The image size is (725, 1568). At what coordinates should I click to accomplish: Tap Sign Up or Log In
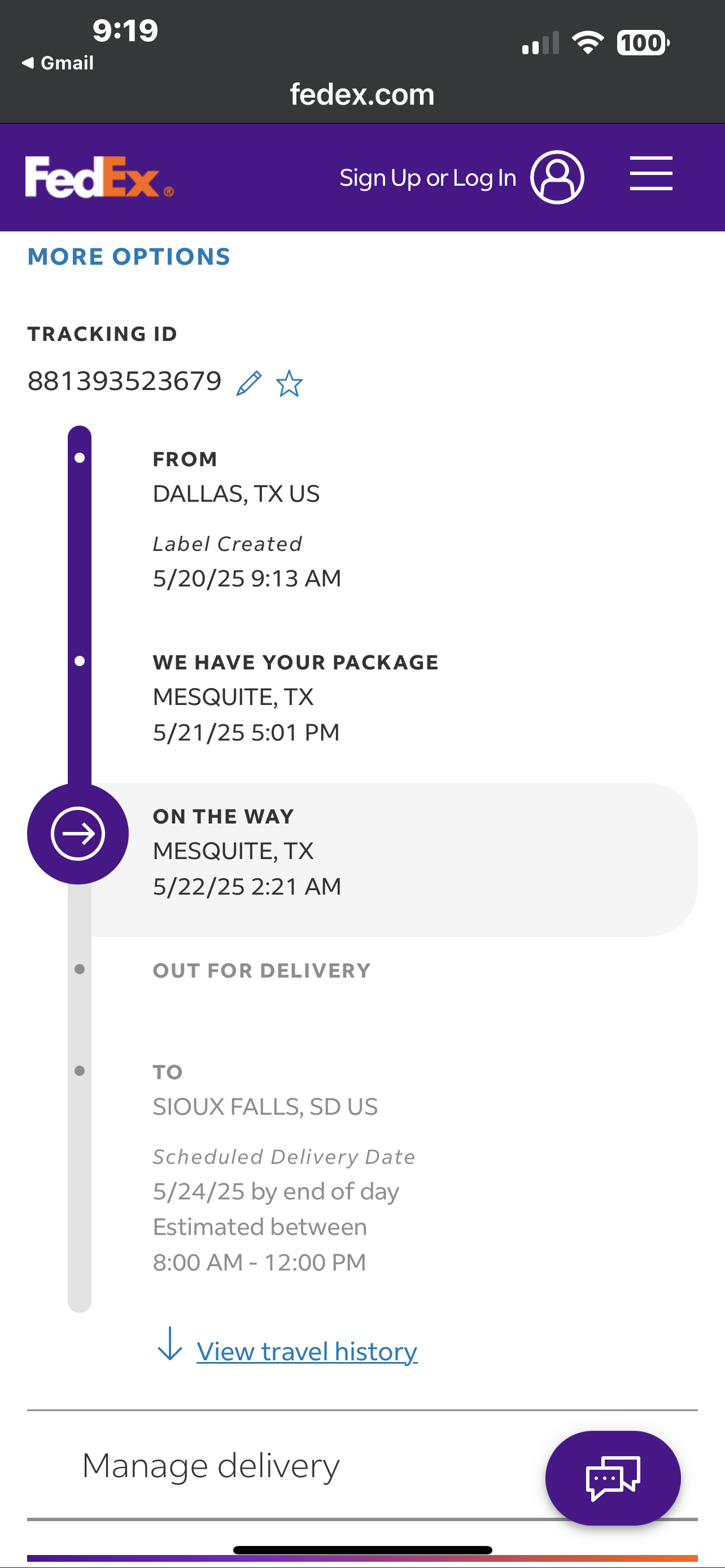(x=427, y=178)
